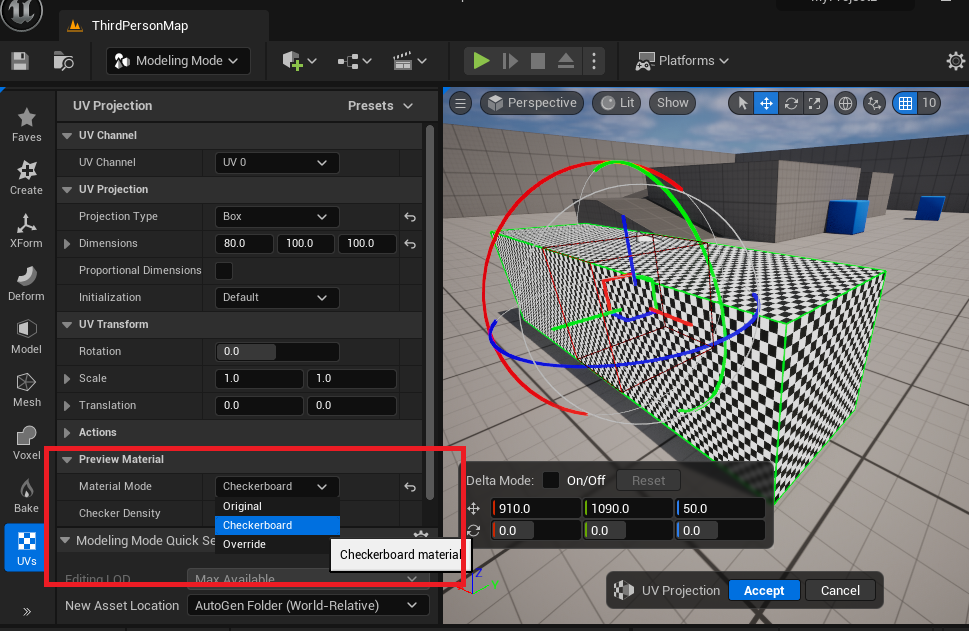Collapse the UV Channel section
The width and height of the screenshot is (969, 631).
[x=67, y=135]
